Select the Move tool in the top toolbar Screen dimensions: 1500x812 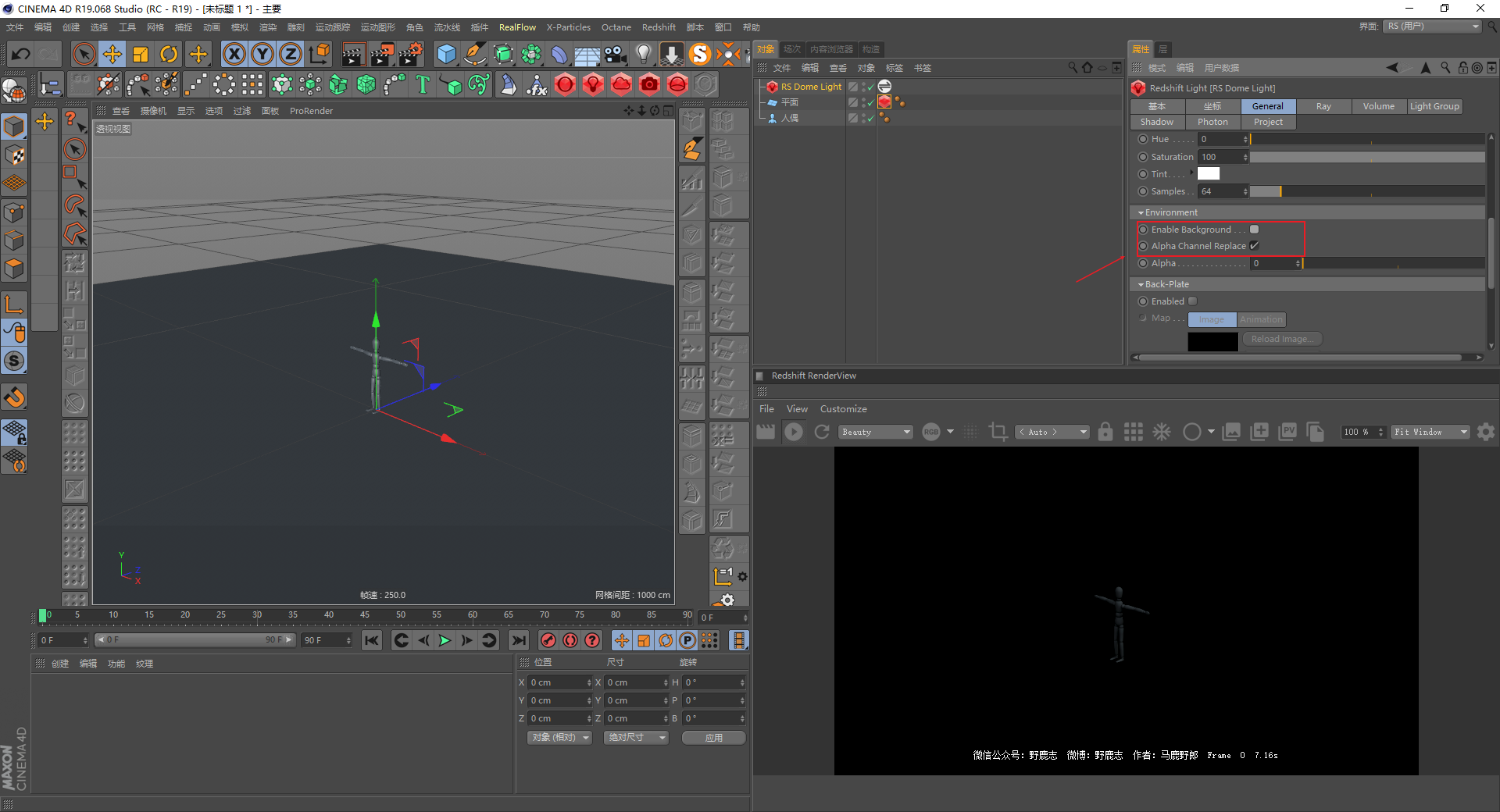(x=112, y=54)
